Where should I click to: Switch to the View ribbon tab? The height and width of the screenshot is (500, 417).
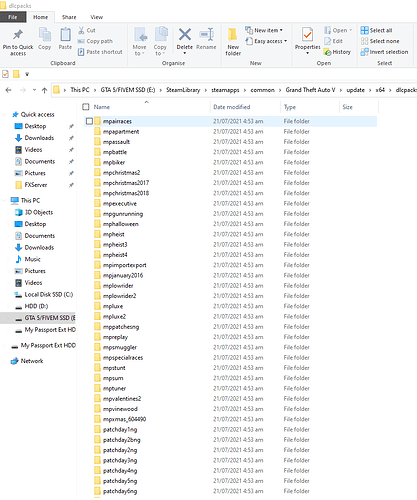pos(97,17)
